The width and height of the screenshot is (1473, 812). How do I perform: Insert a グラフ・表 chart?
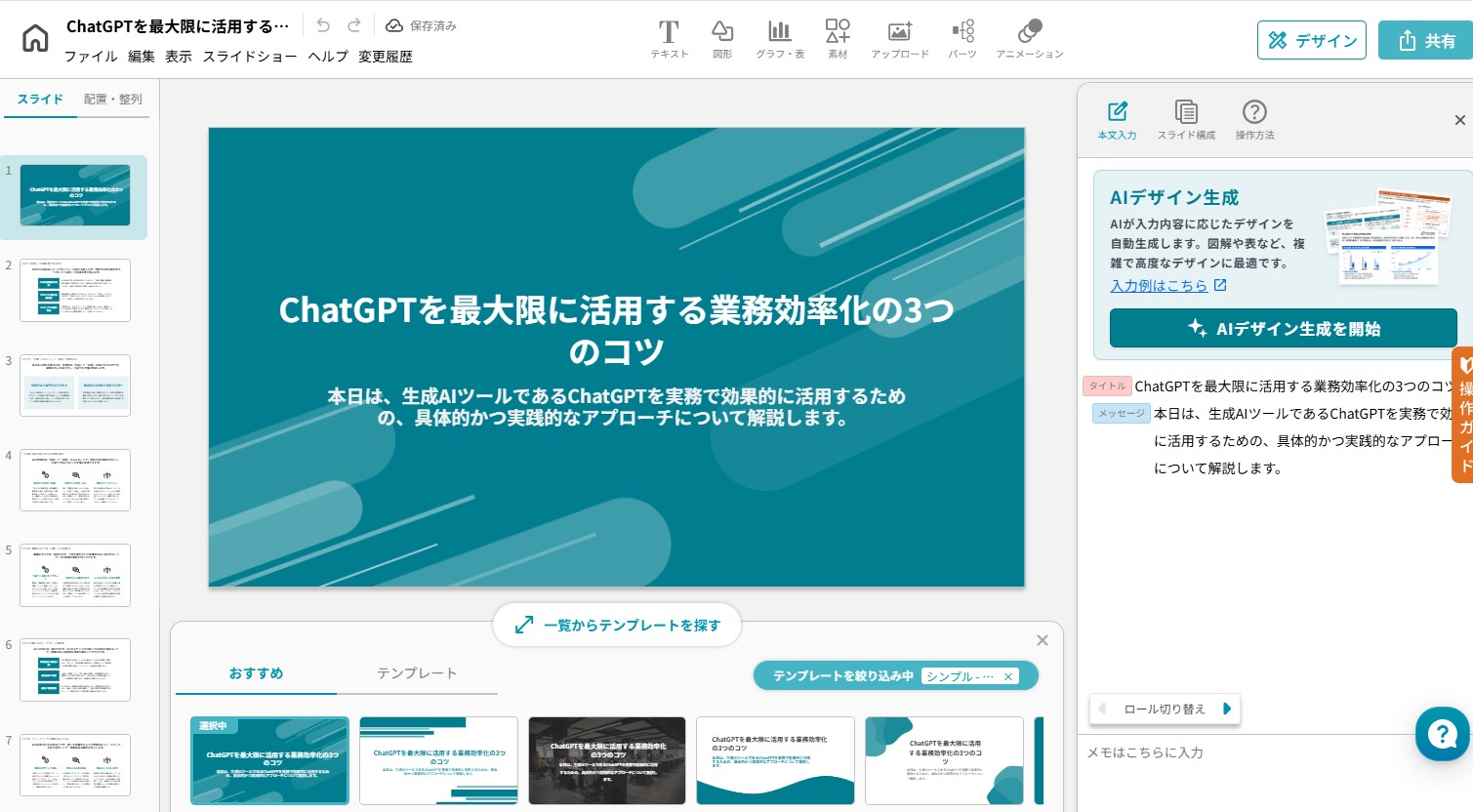(780, 39)
